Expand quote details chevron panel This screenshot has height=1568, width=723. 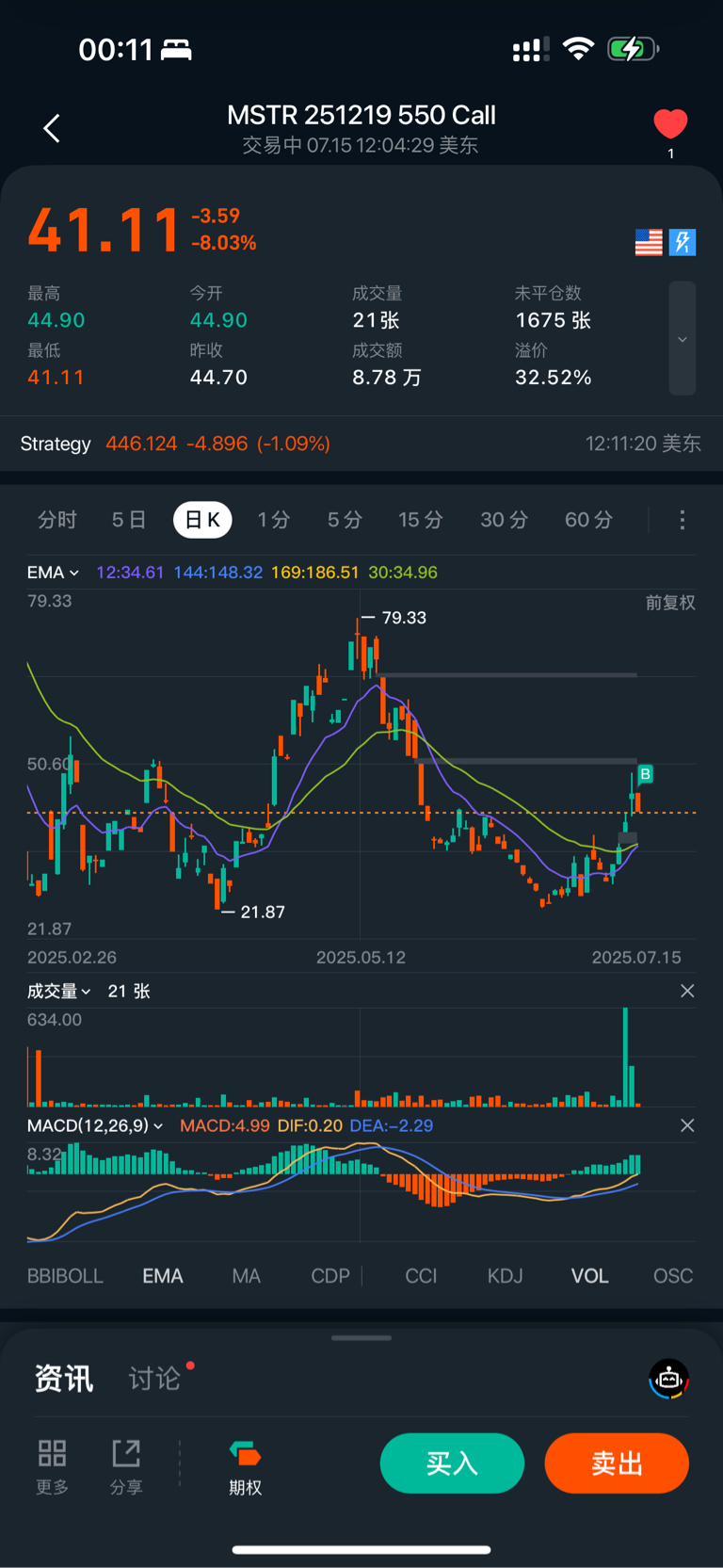[683, 338]
